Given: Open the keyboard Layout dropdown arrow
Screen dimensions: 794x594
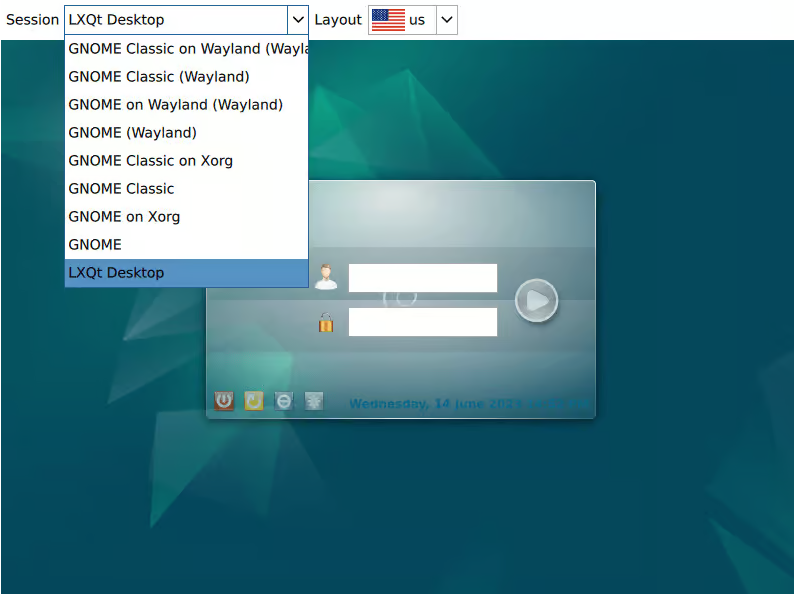Looking at the screenshot, I should coord(447,20).
